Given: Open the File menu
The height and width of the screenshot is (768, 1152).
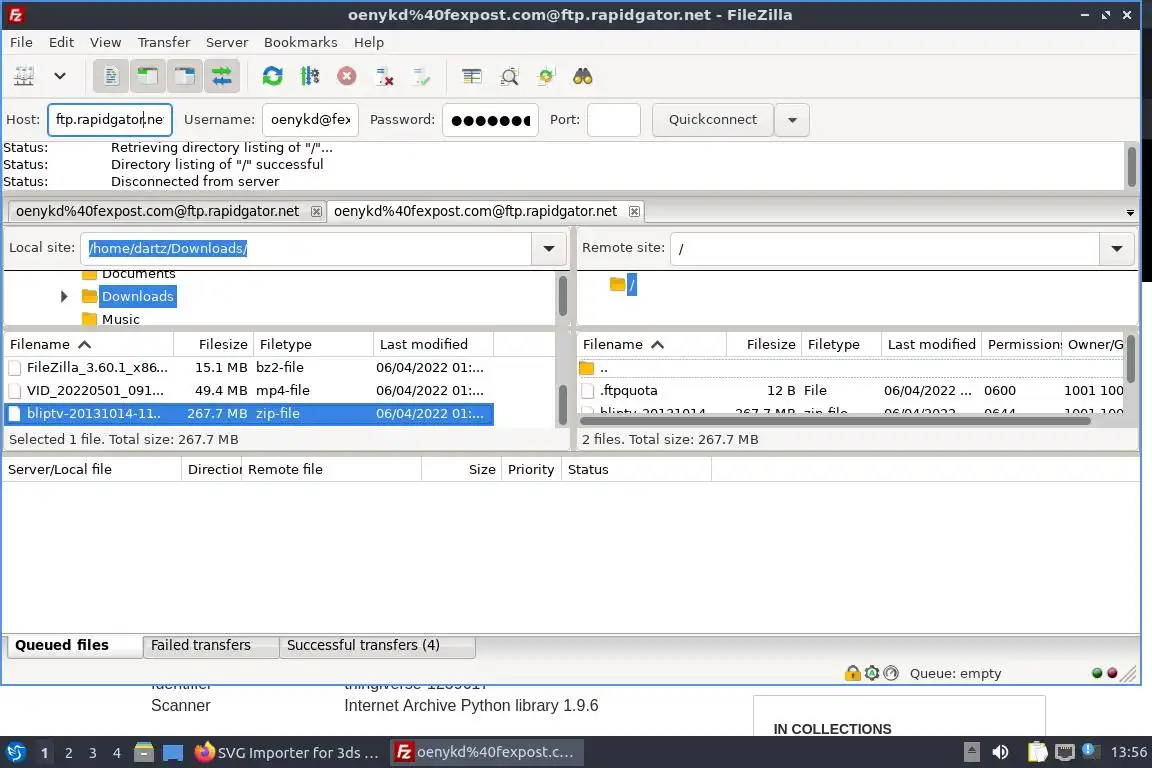Looking at the screenshot, I should pyautogui.click(x=21, y=42).
